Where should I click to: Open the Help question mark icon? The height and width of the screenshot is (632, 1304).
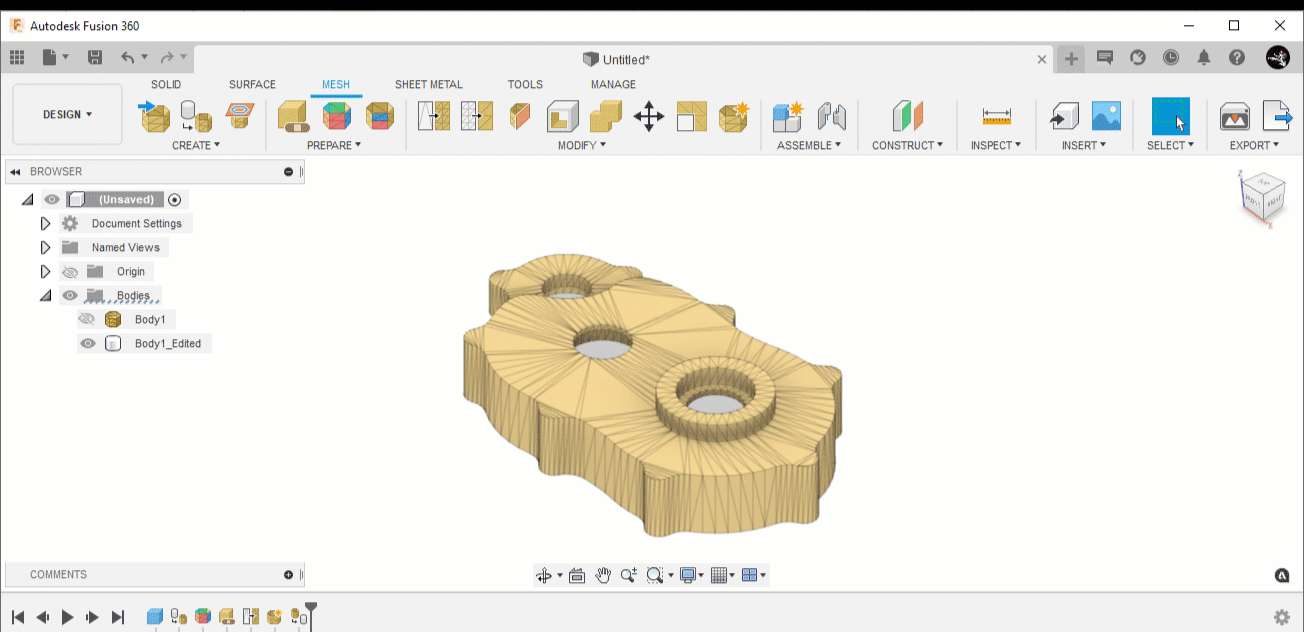coord(1237,58)
